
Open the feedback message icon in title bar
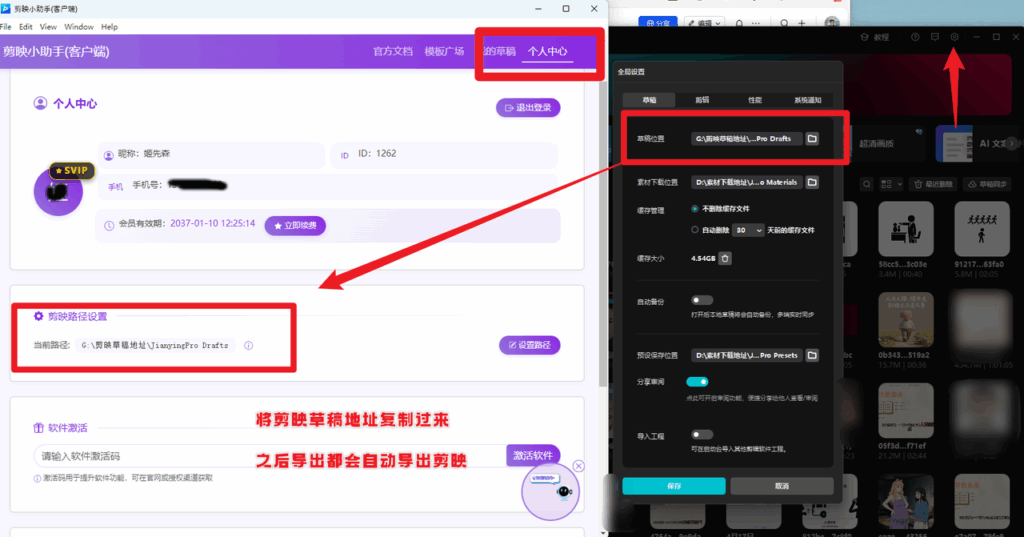[x=934, y=37]
